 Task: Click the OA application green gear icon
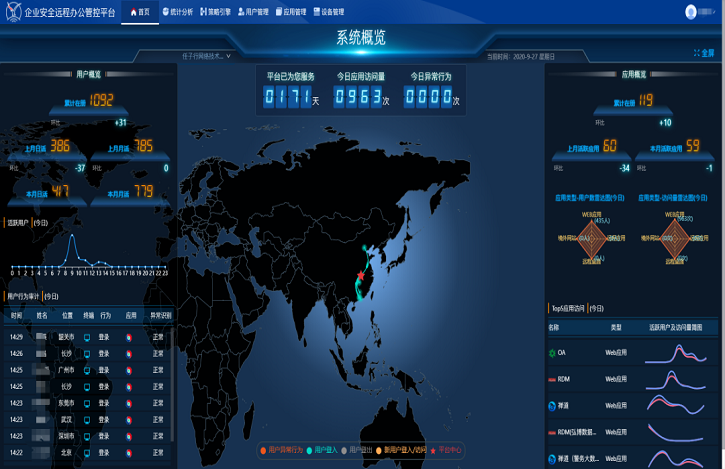point(551,352)
